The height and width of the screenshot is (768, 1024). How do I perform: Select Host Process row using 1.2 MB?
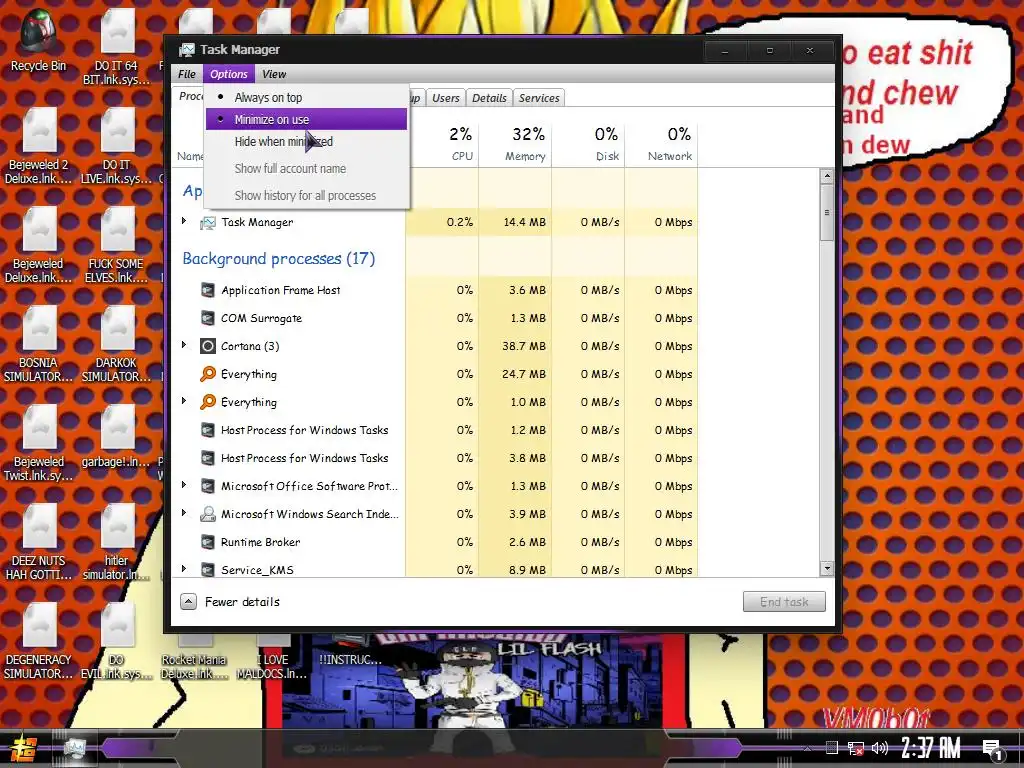434,430
